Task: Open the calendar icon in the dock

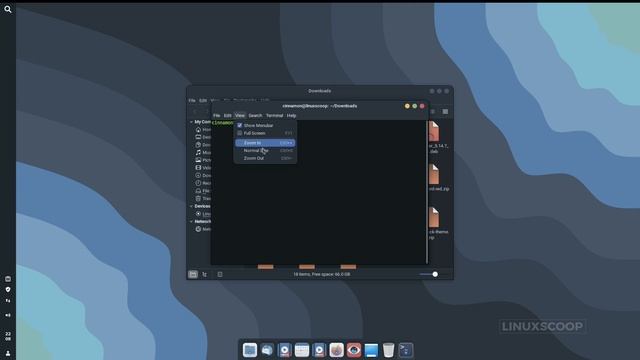Action: (x=302, y=350)
